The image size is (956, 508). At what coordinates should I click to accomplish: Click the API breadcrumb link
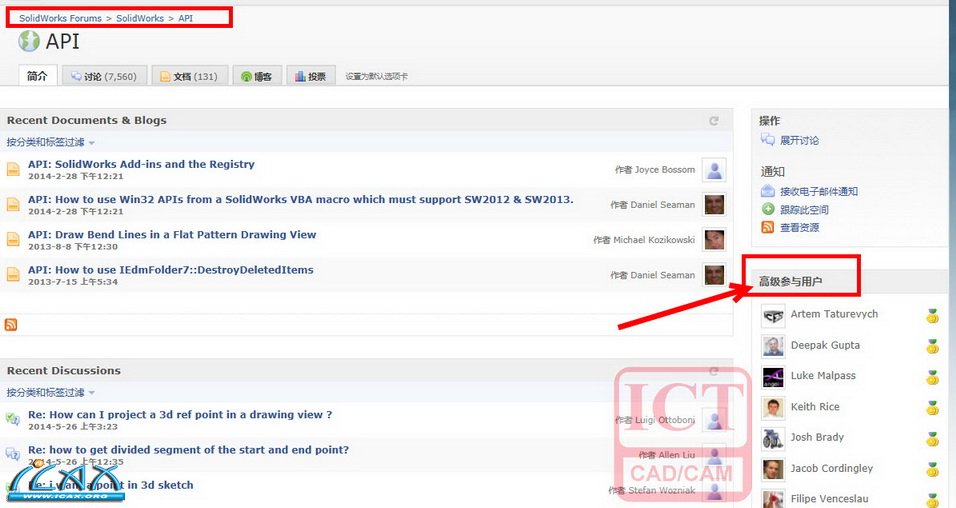[185, 18]
